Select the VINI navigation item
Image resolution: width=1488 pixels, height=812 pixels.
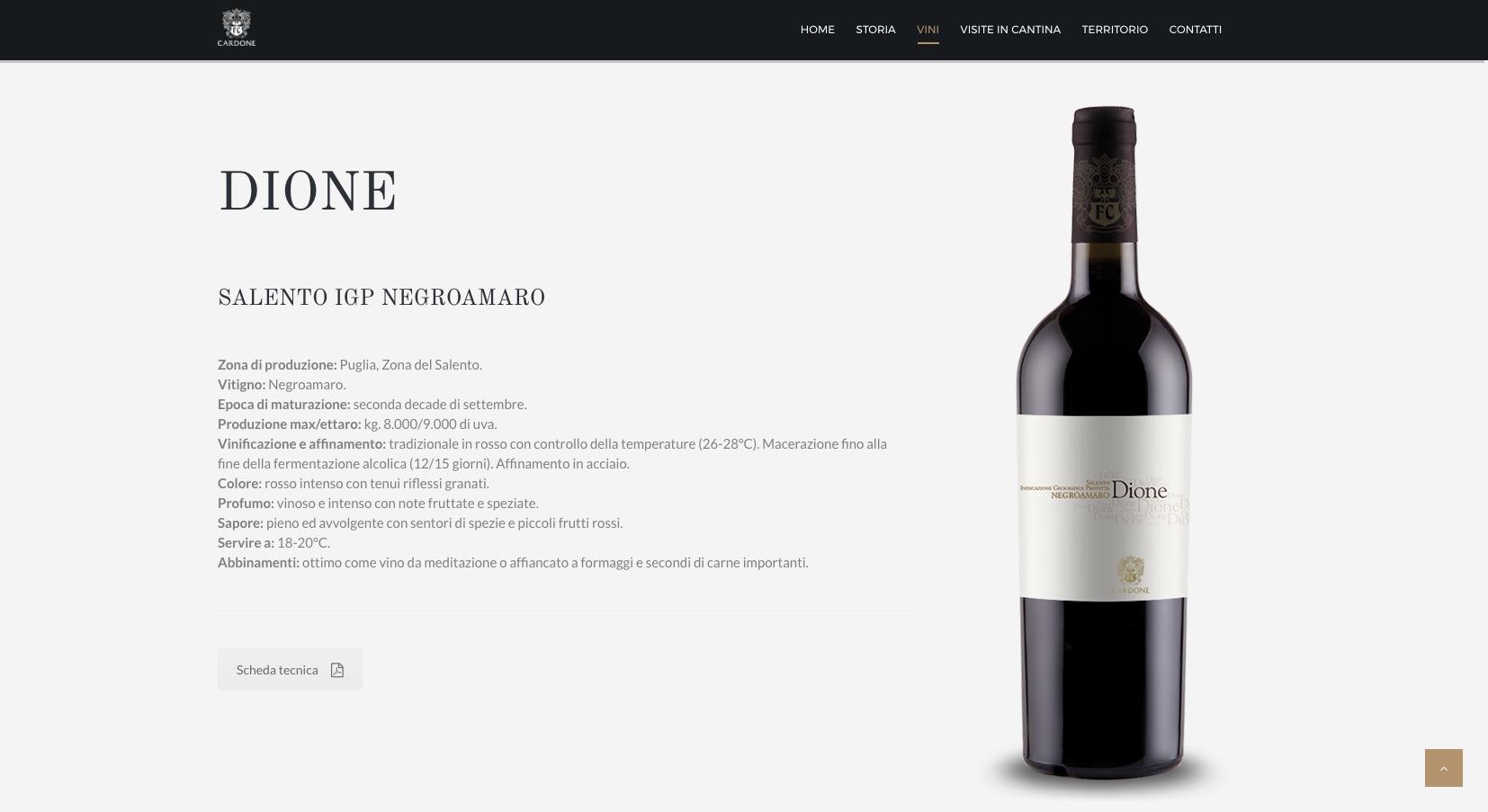(x=928, y=30)
